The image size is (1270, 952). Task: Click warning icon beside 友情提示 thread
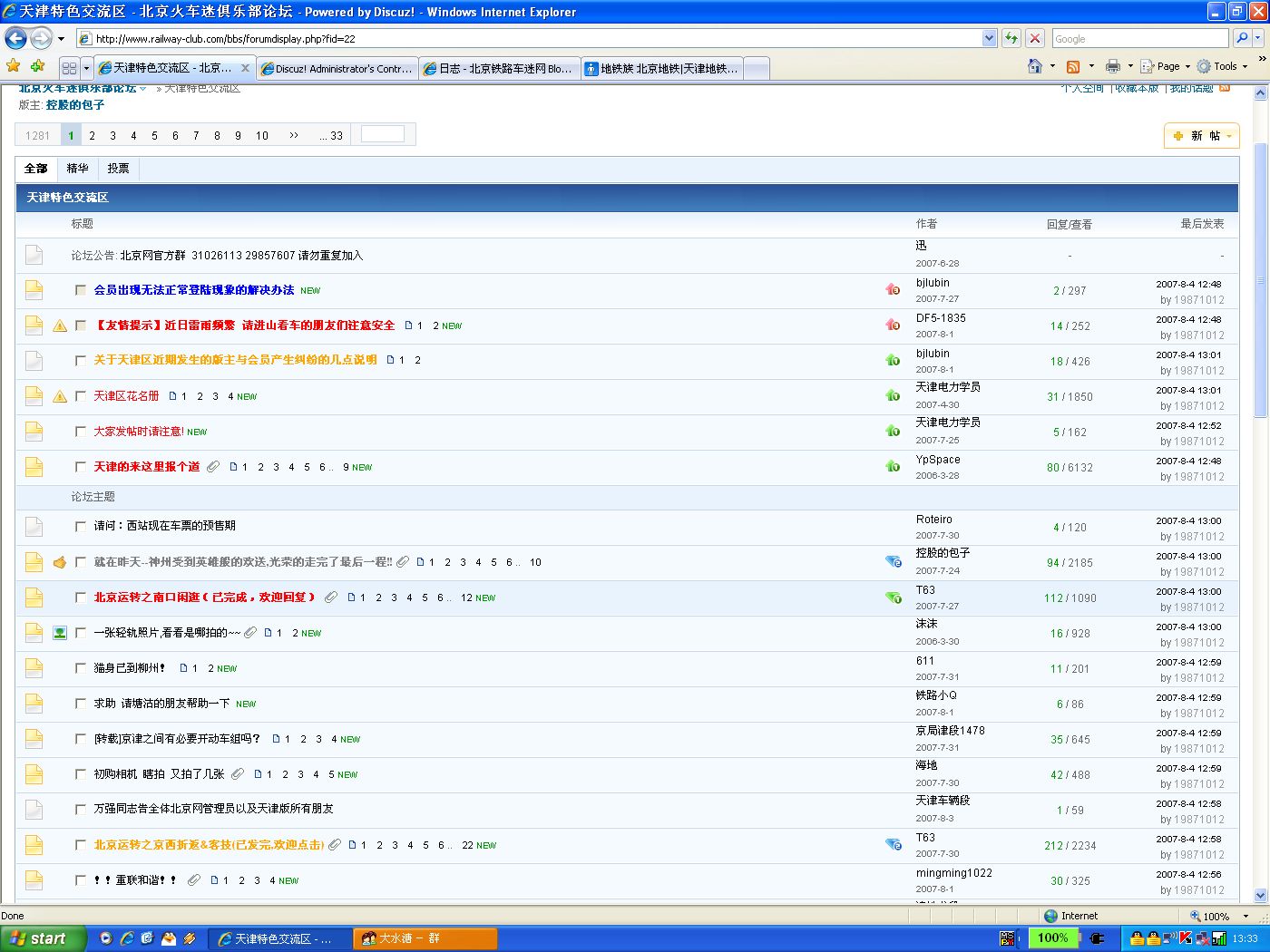60,325
